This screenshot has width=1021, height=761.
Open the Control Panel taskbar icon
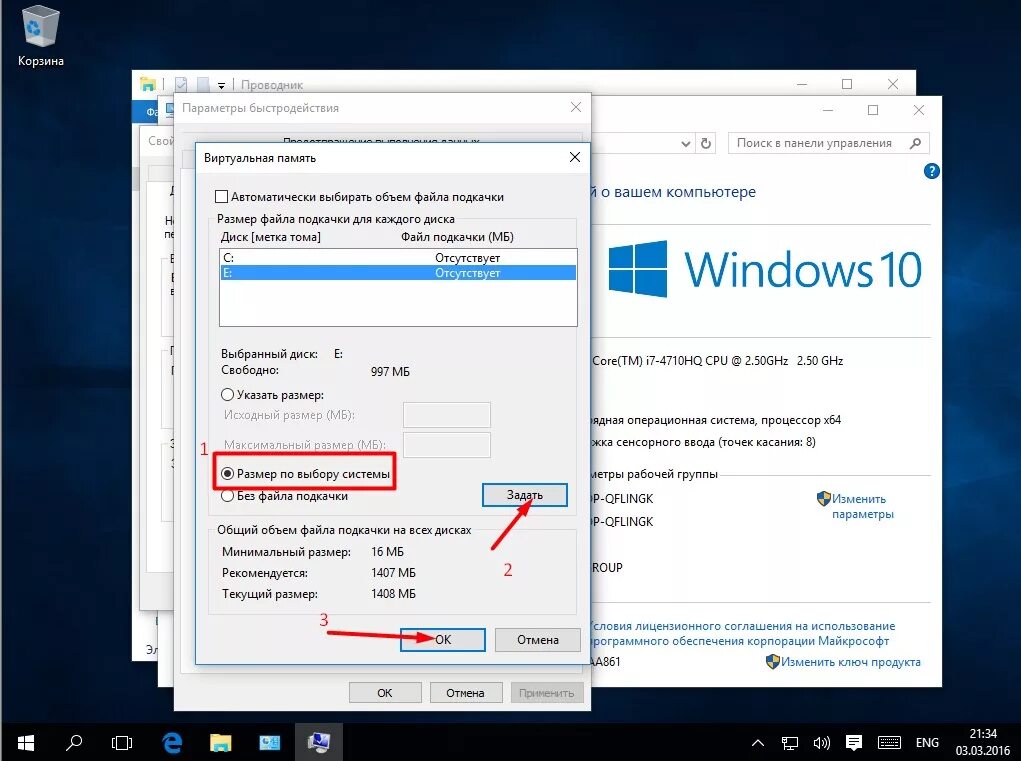(x=269, y=742)
